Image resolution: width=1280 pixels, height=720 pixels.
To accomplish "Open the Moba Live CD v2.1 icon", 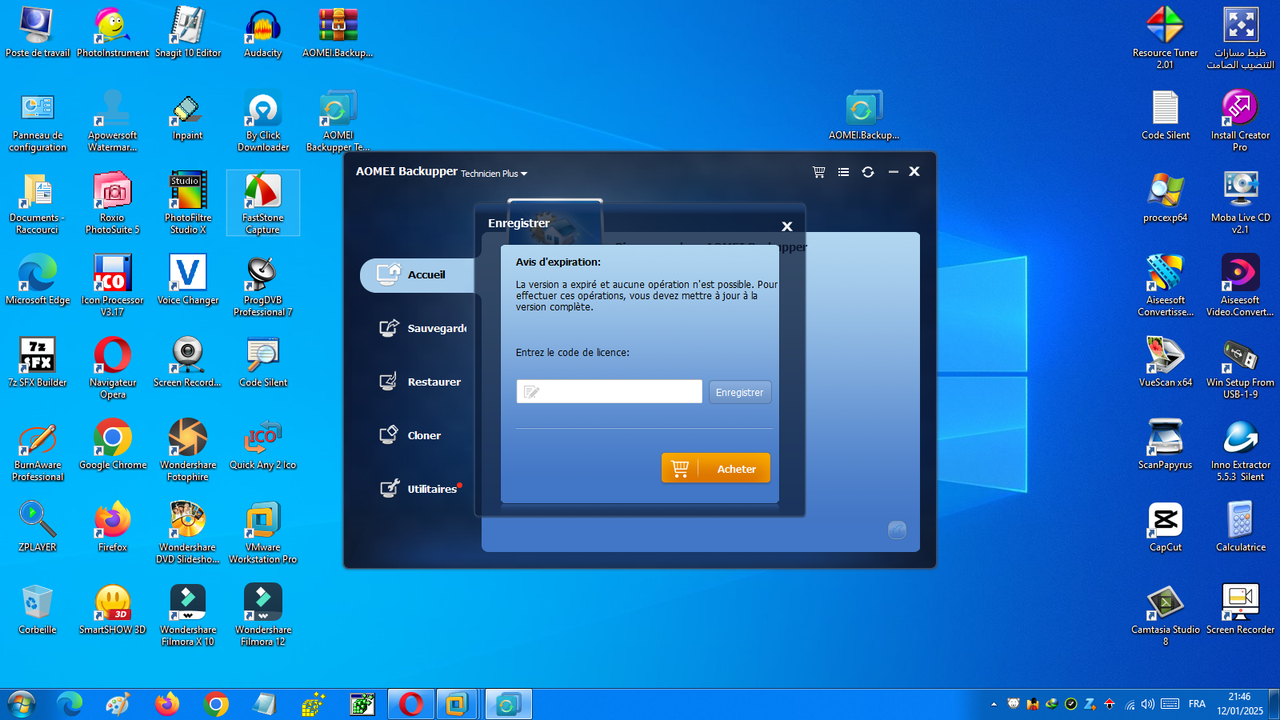I will click(1240, 203).
